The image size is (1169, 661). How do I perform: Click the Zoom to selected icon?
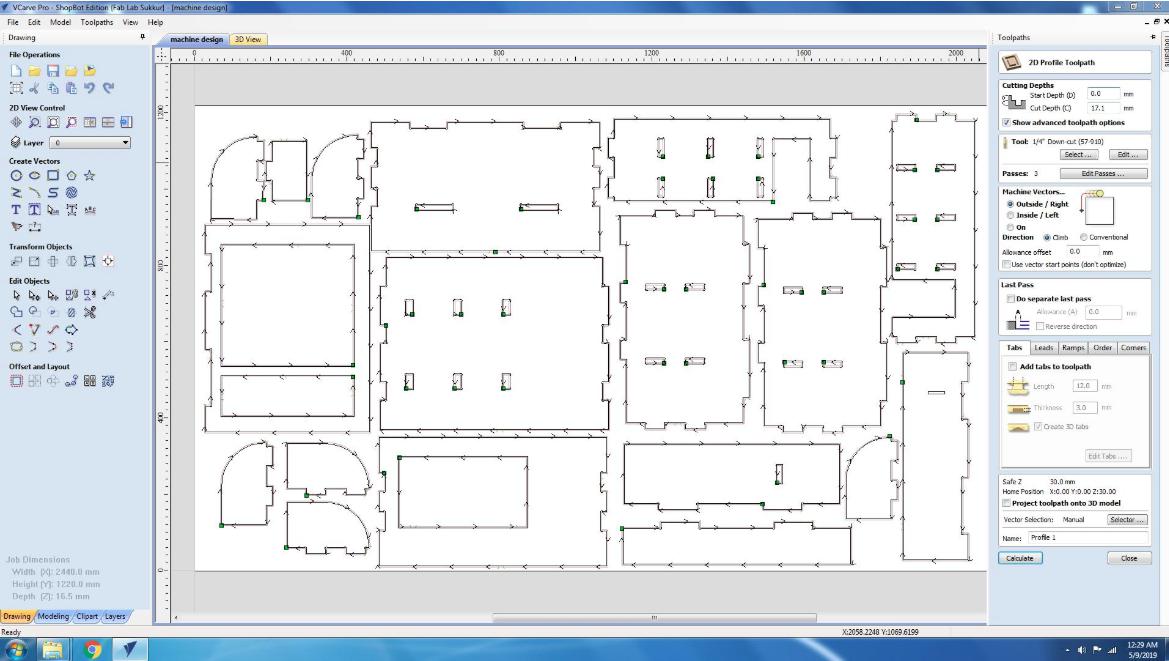(71, 122)
